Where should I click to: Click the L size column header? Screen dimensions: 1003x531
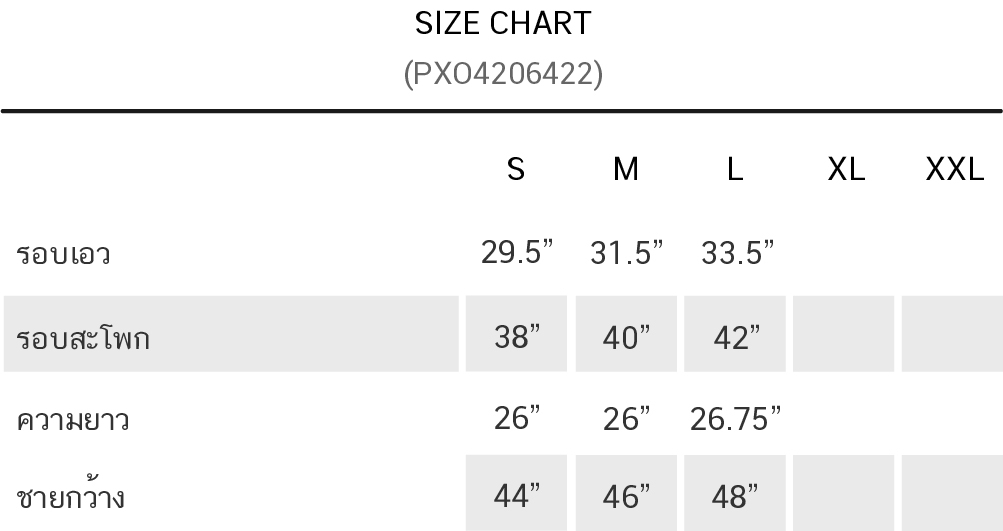coord(734,170)
